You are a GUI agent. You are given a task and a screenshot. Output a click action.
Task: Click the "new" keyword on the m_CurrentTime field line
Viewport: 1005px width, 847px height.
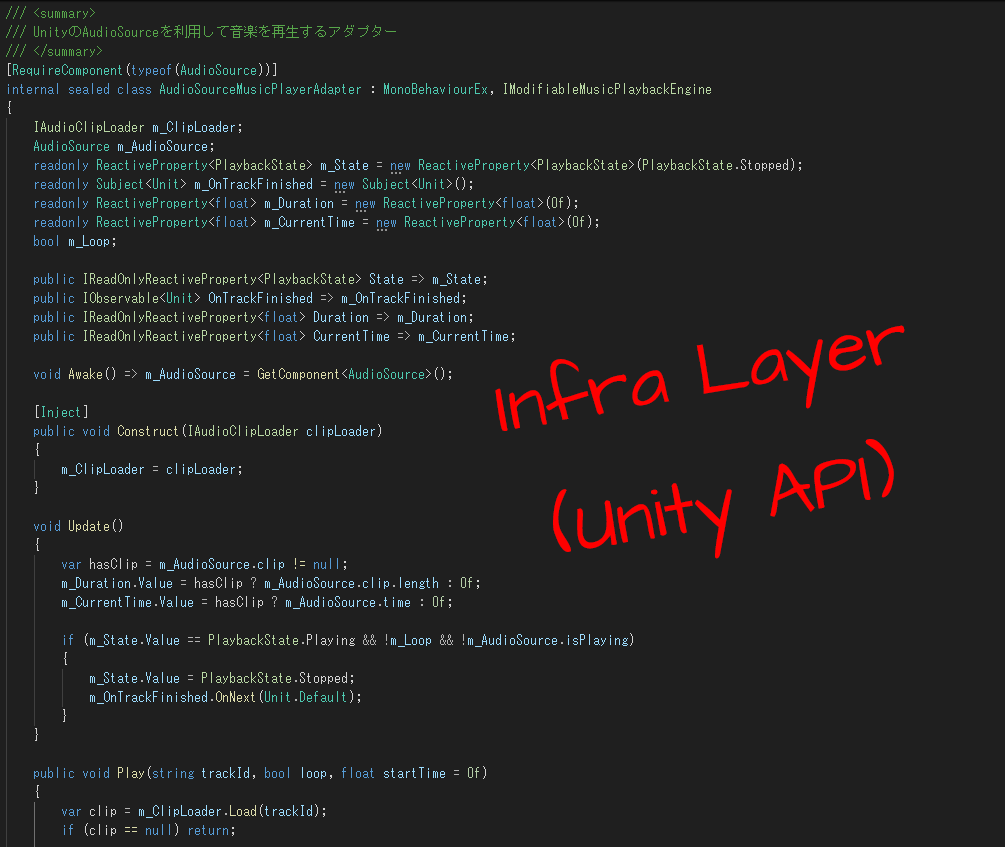[386, 222]
